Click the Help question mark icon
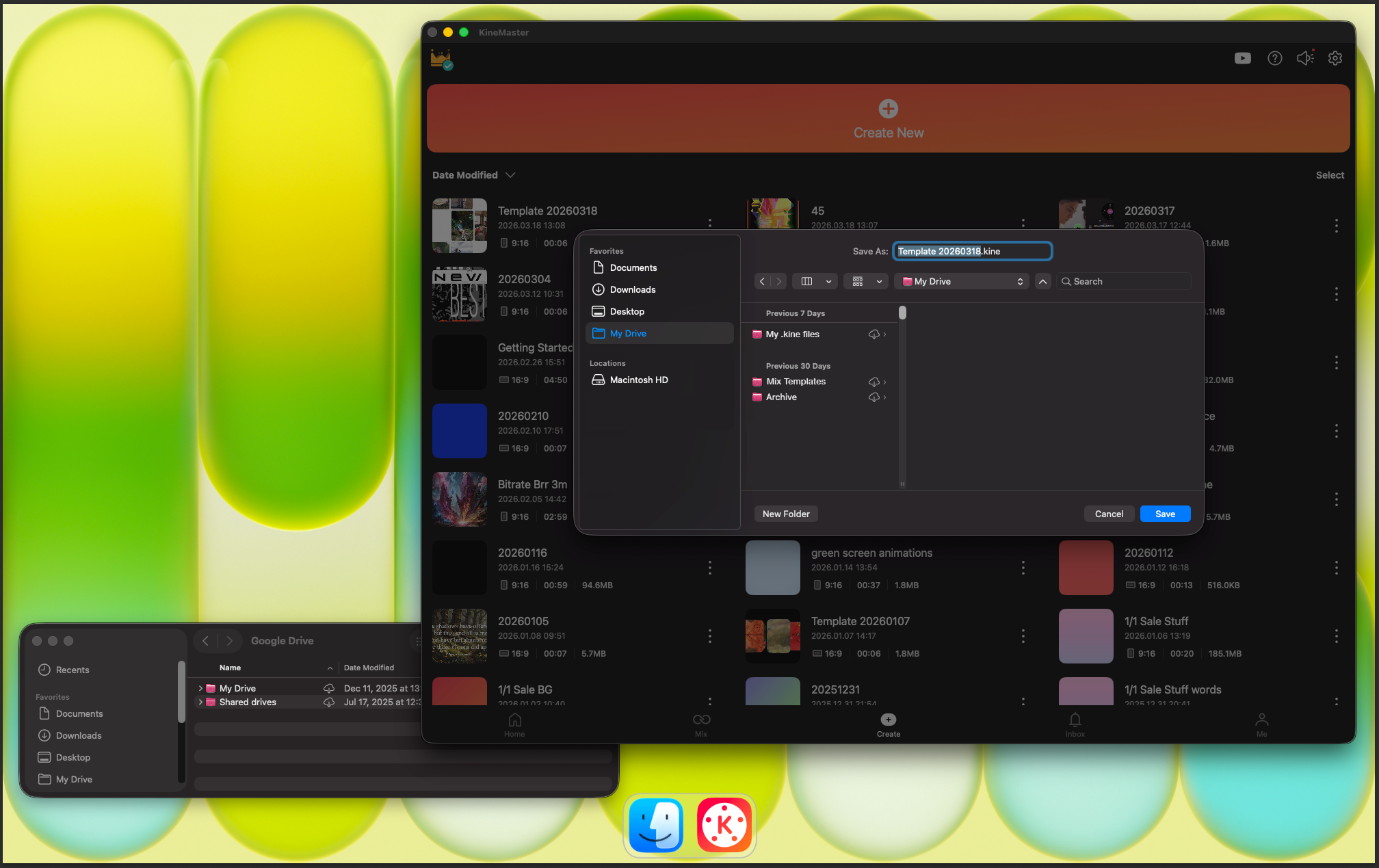The image size is (1379, 868). (1274, 58)
